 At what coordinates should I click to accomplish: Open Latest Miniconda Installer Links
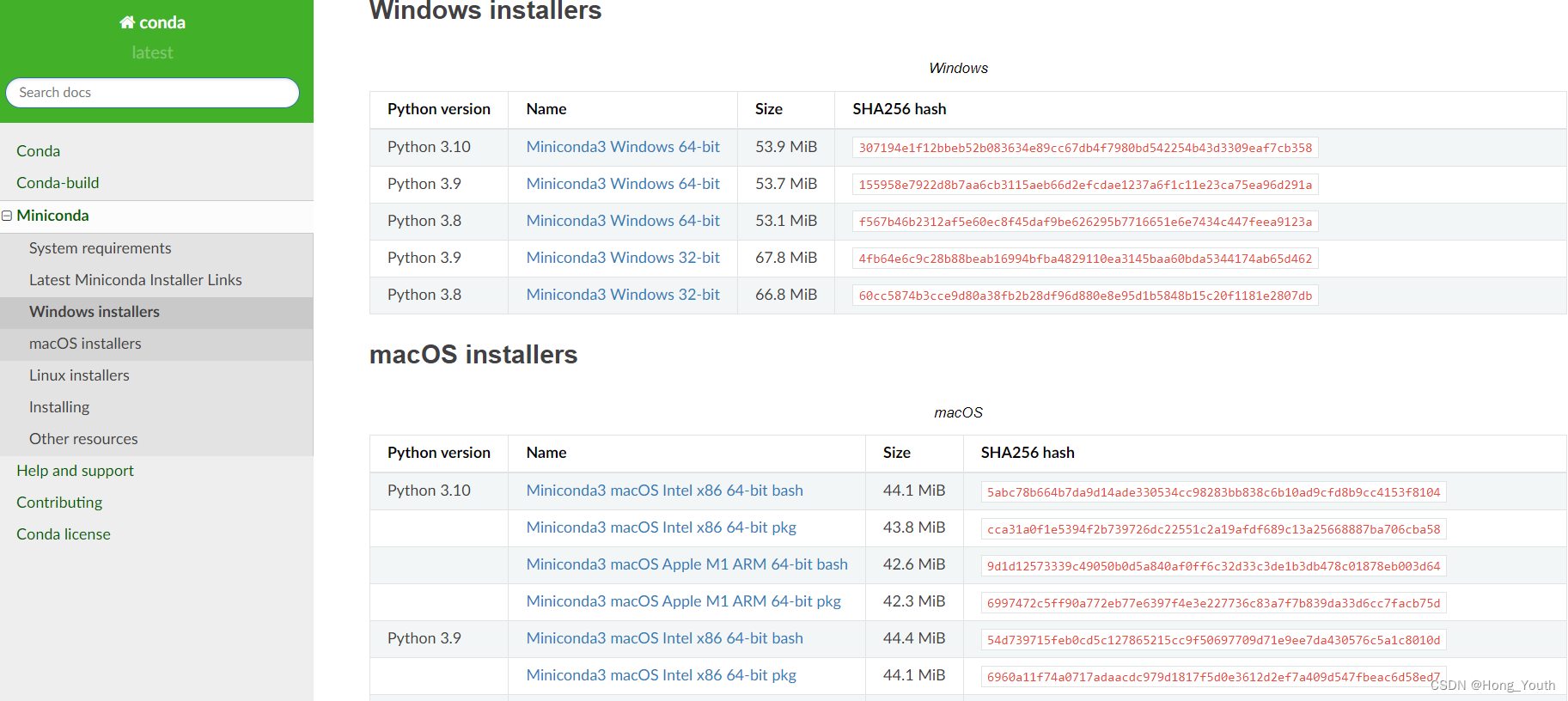(136, 280)
